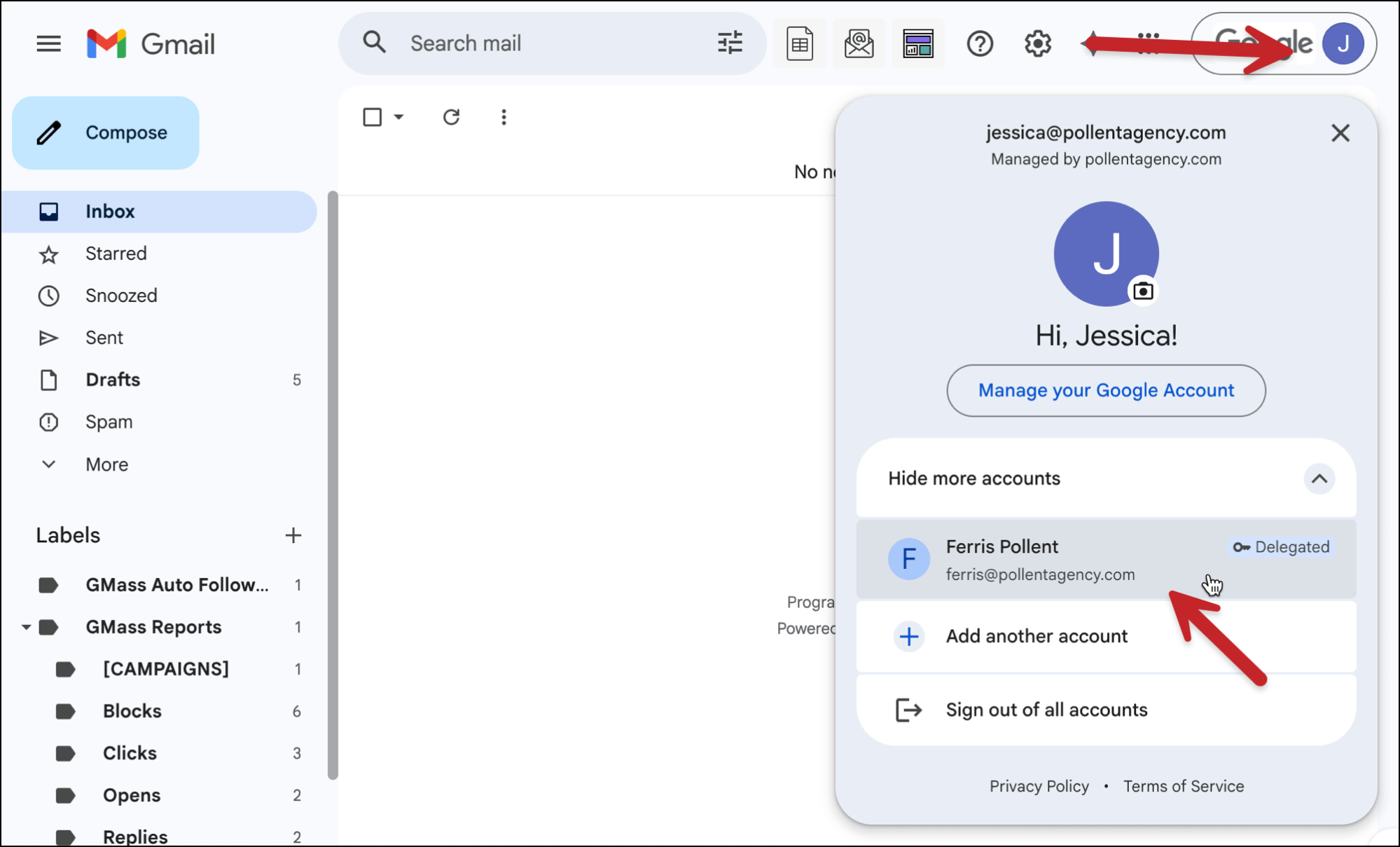Screen dimensions: 1400x847
Task: Refresh the inbox
Action: click(x=451, y=117)
